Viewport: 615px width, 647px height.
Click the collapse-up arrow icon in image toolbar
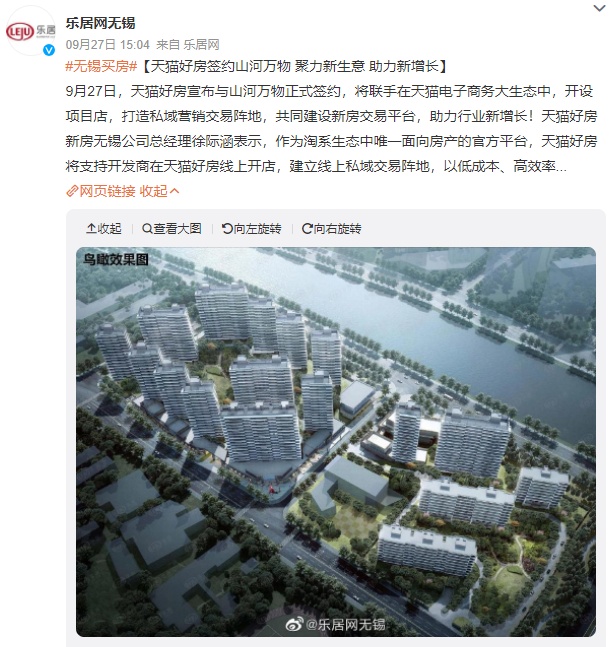91,228
